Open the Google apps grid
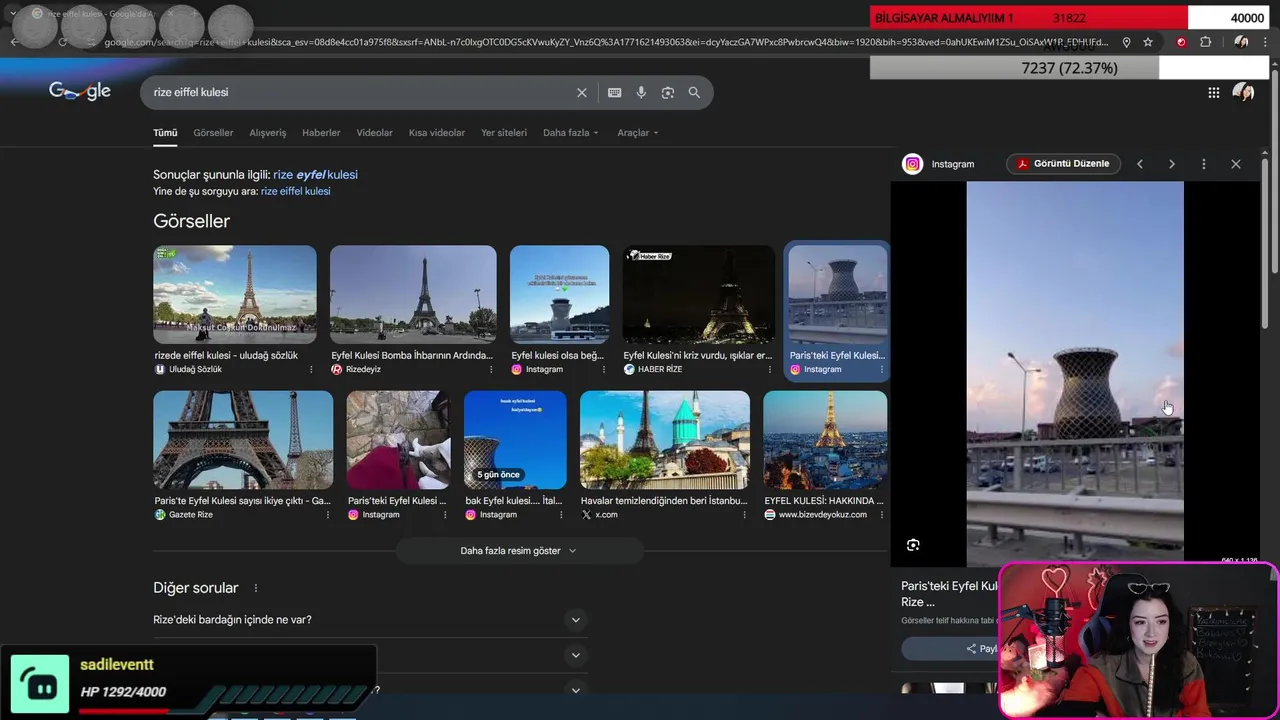Viewport: 1280px width, 720px height. (1213, 92)
